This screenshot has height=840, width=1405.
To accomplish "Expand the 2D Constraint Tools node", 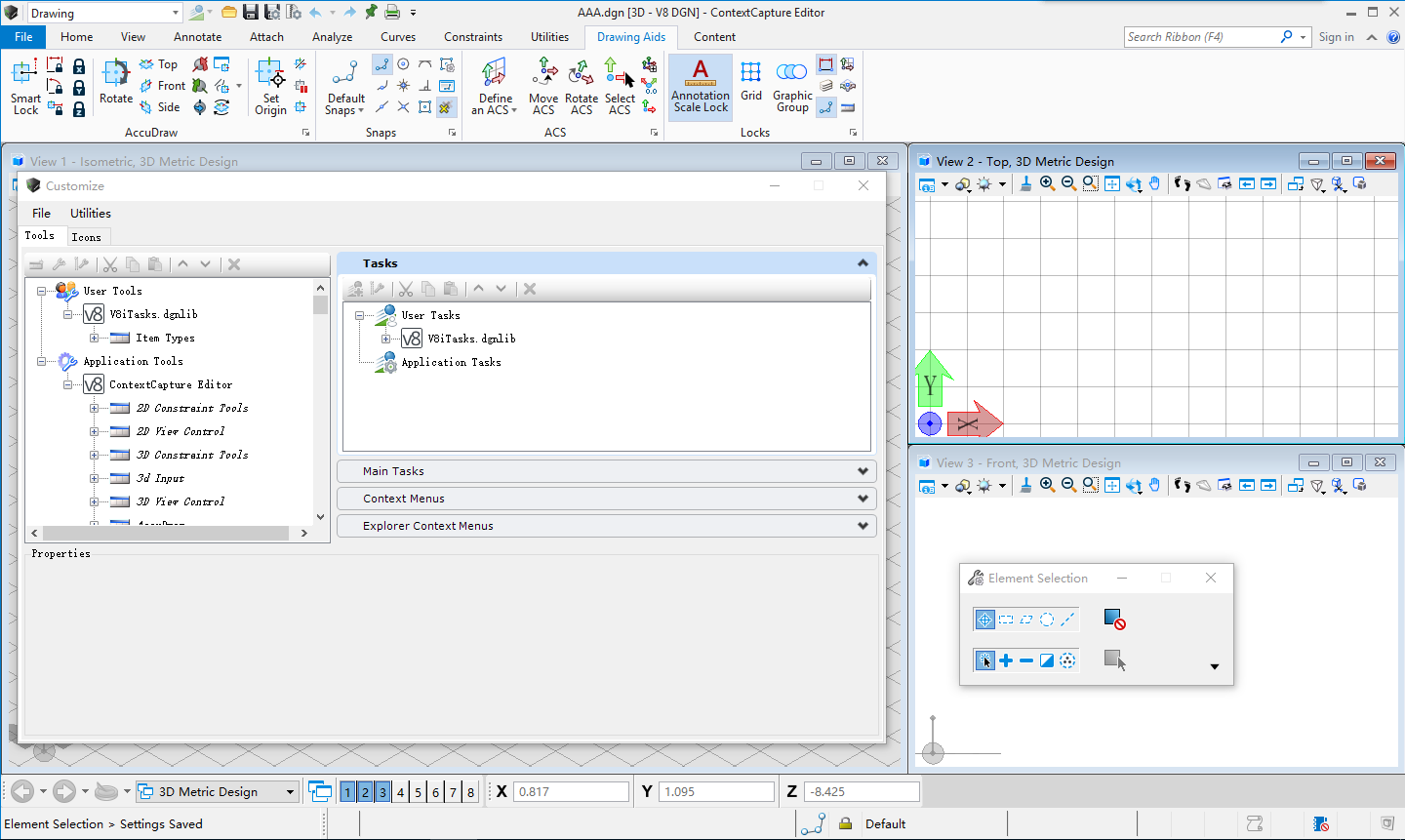I will pos(94,408).
